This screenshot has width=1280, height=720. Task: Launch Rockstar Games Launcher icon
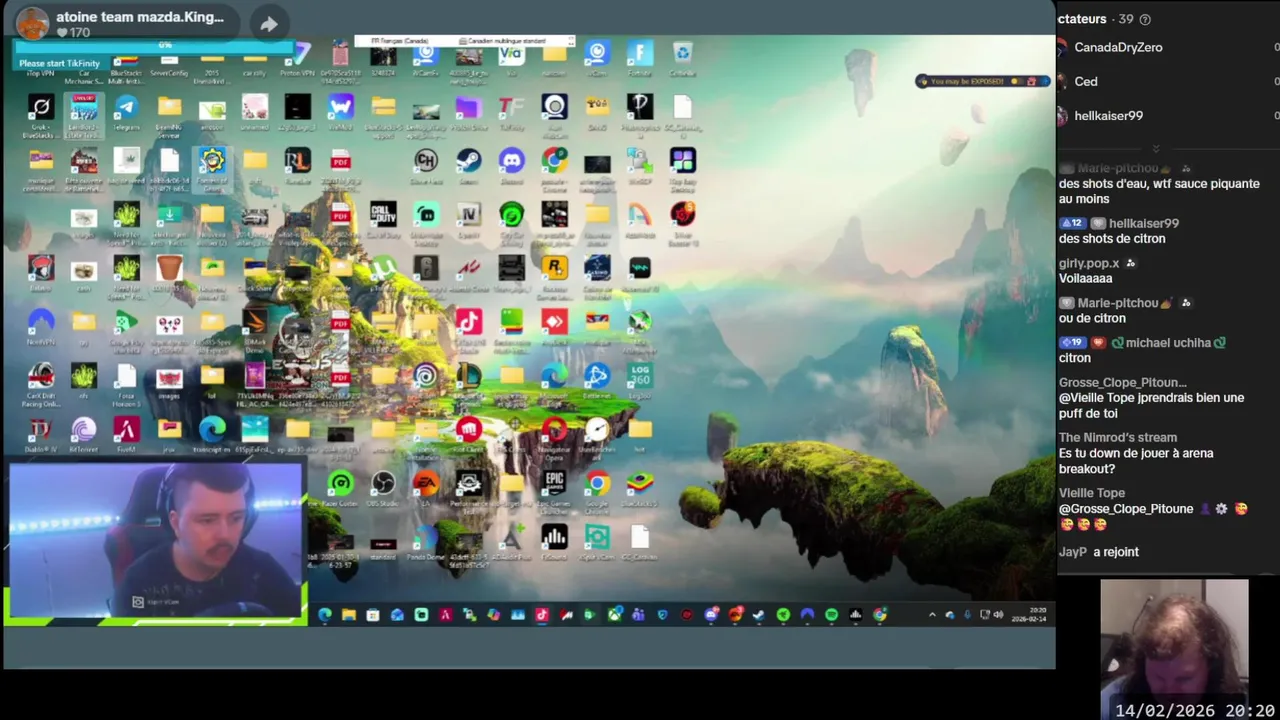point(554,267)
